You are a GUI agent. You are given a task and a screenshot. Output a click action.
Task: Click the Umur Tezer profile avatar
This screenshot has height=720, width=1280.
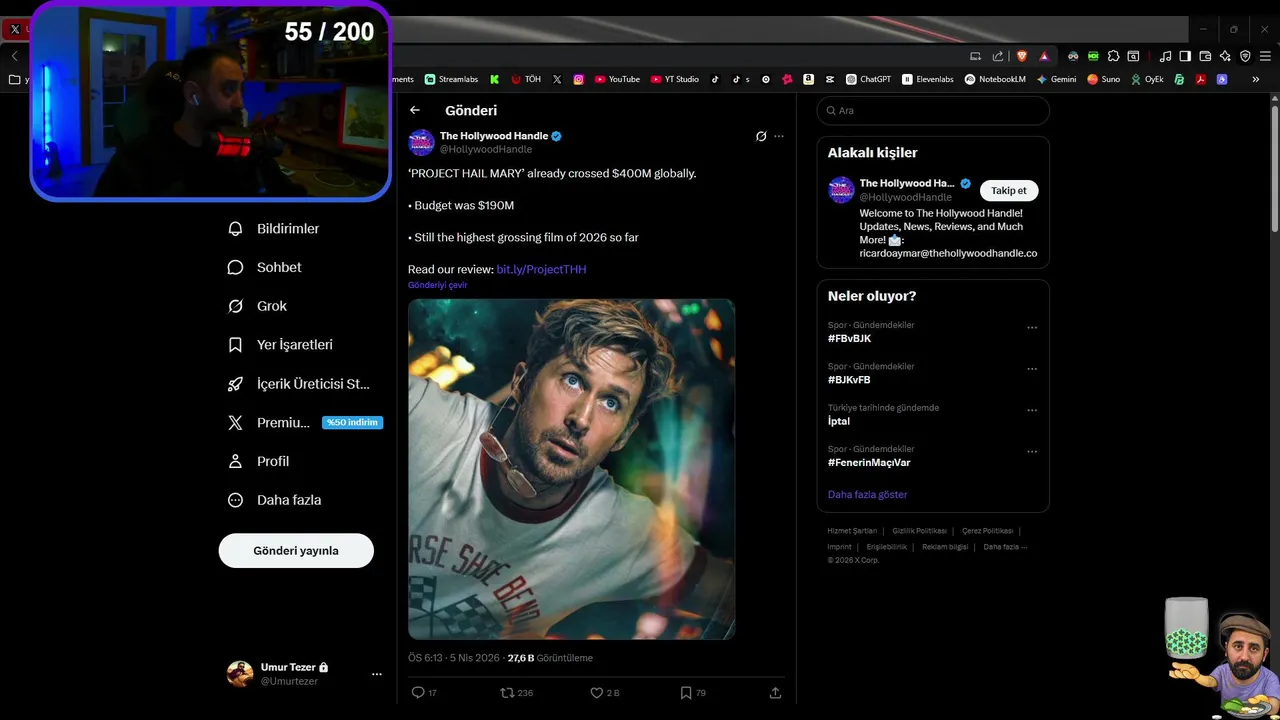(240, 673)
